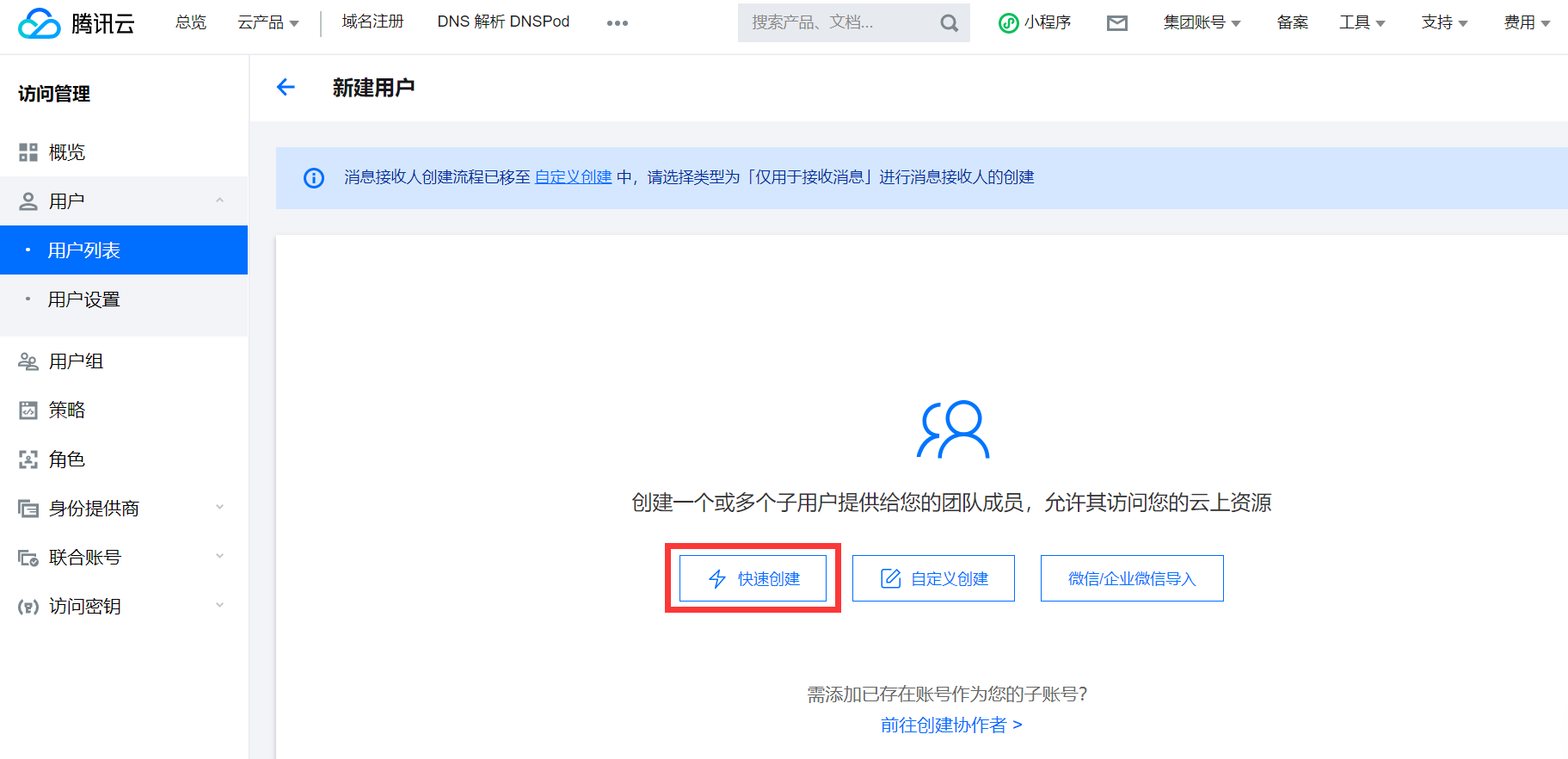This screenshot has height=759, width=1568.
Task: Open the 集团账号 dropdown
Action: point(1201,23)
